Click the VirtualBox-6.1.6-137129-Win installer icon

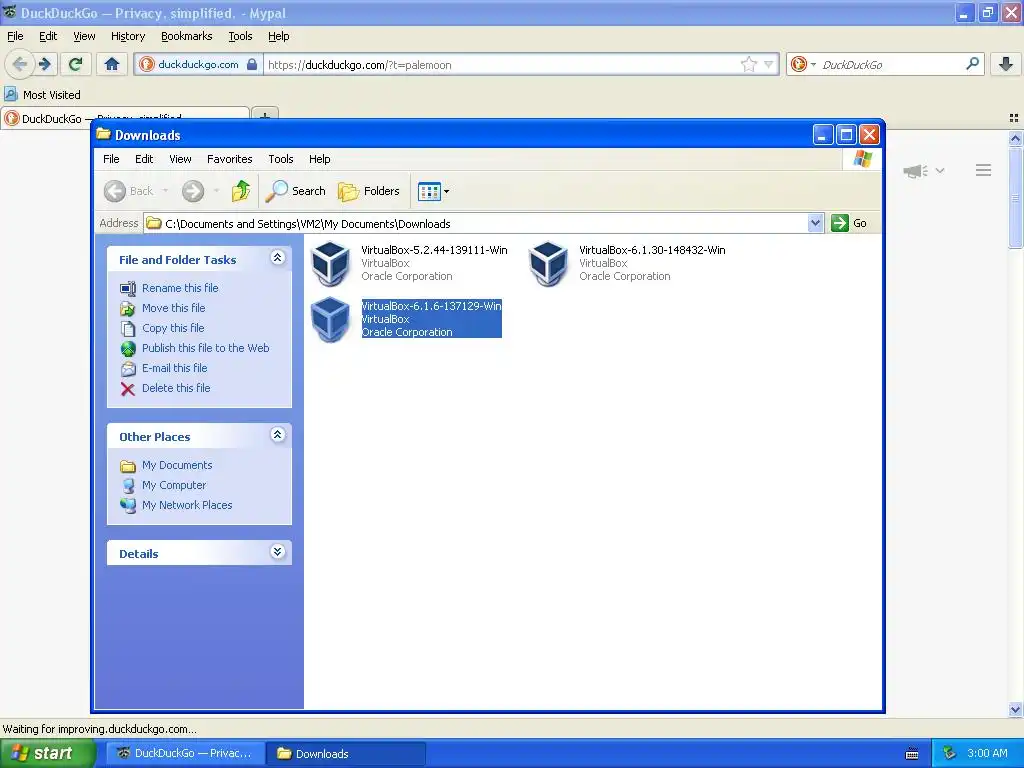click(x=330, y=319)
